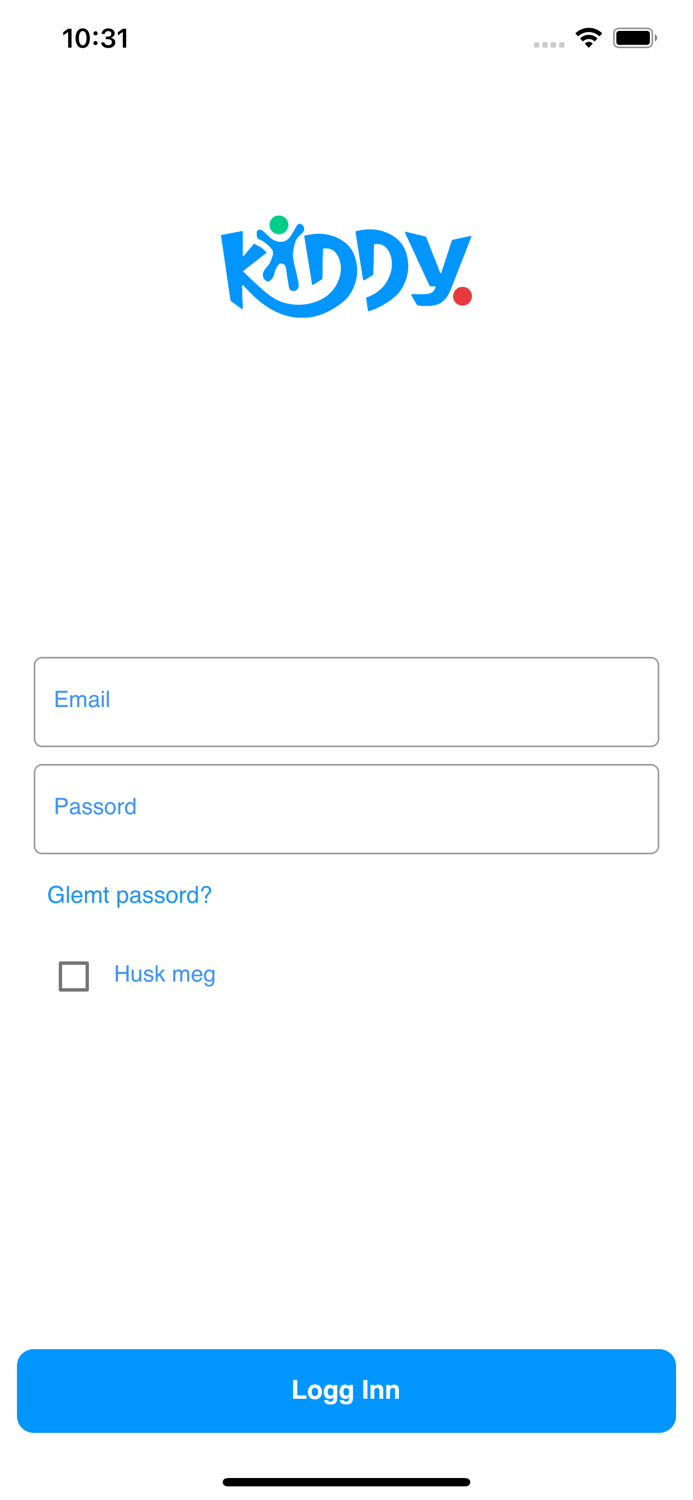This screenshot has width=693, height=1500.
Task: Tap the cellular signal dots
Action: 549,44
